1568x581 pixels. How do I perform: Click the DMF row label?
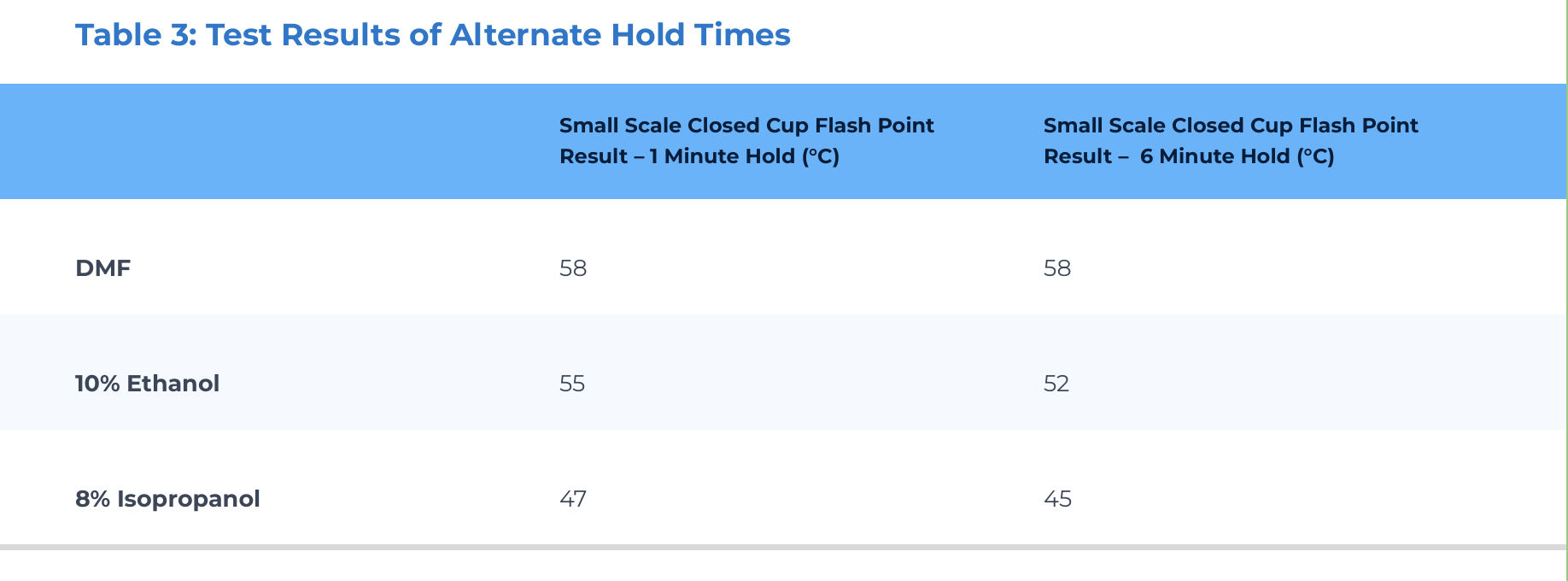[x=103, y=268]
